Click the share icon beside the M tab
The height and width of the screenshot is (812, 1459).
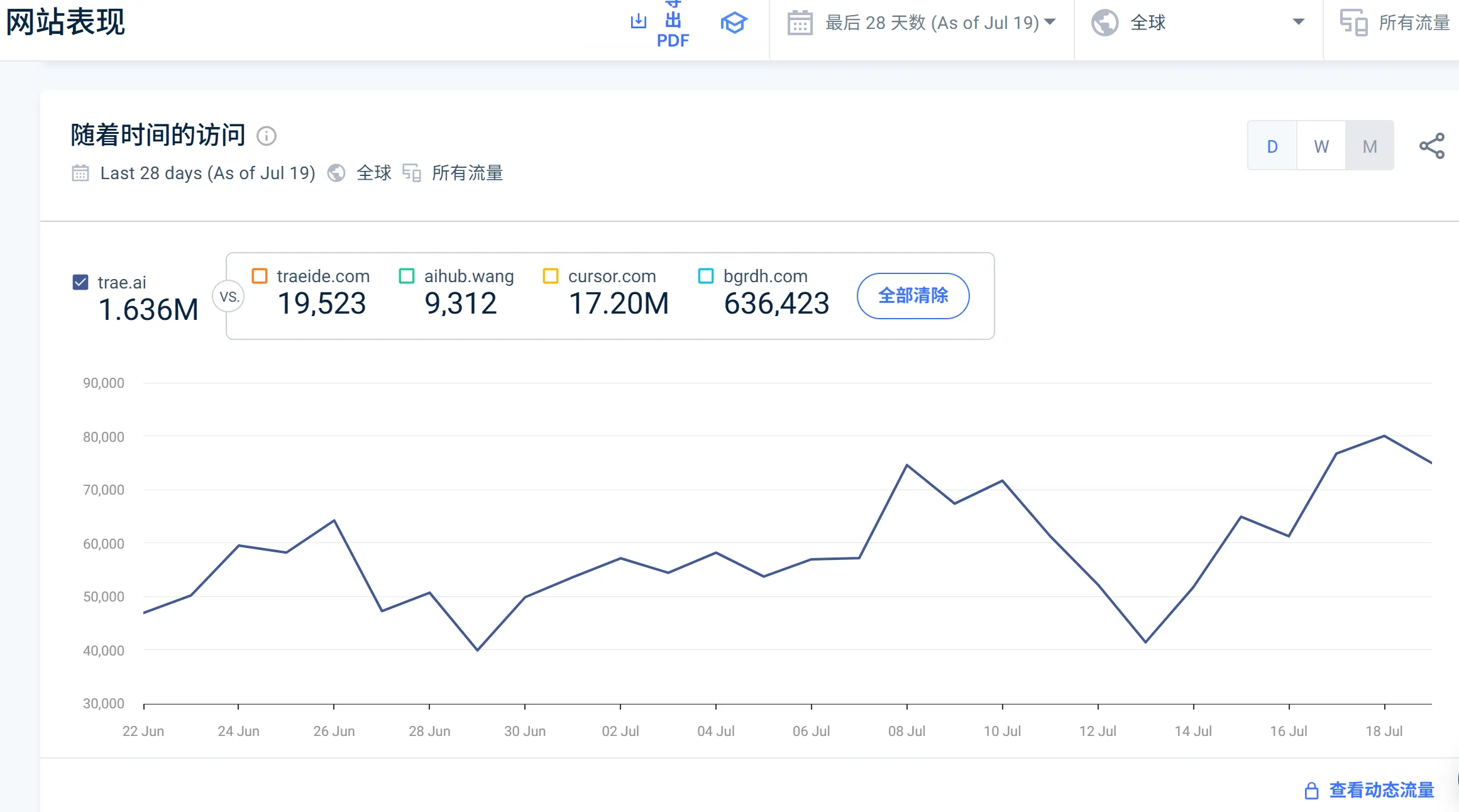coord(1431,146)
